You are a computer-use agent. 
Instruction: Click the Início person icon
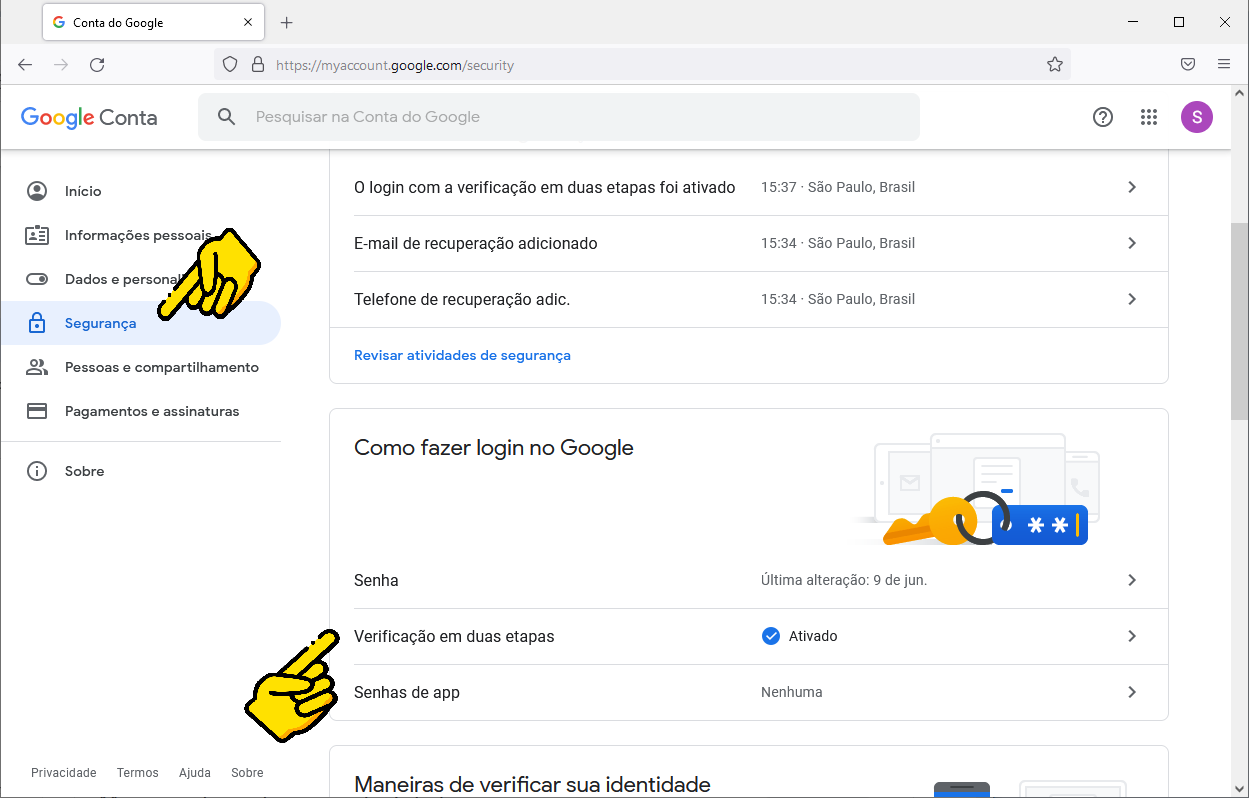tap(37, 191)
